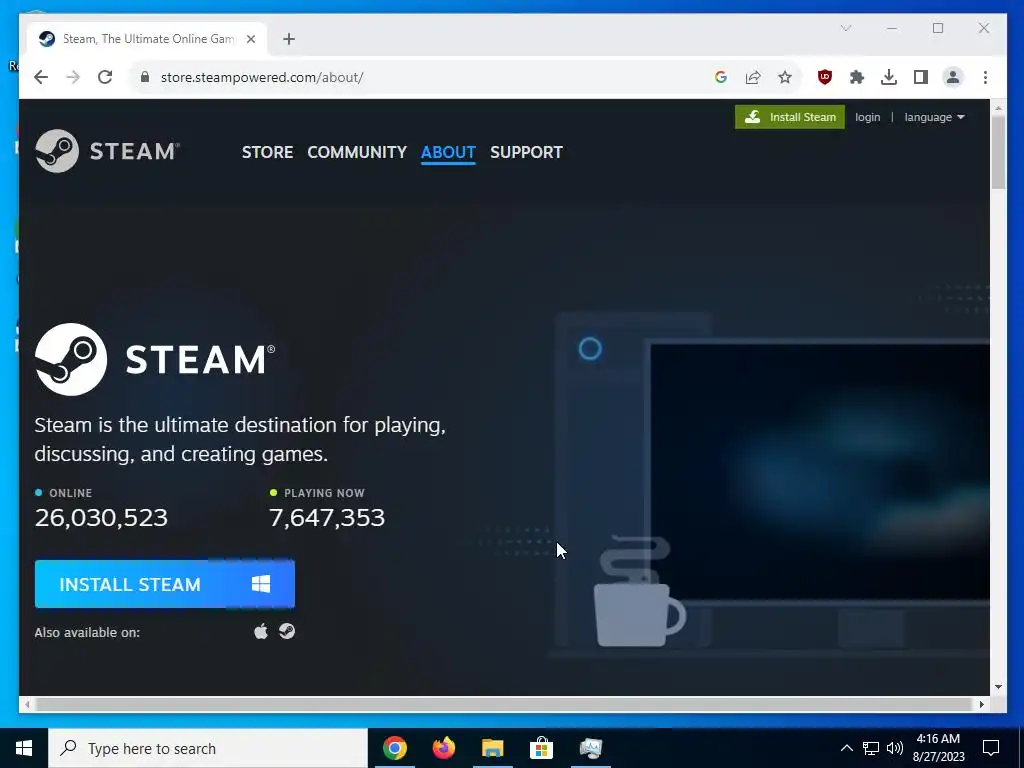
Task: Open the Chrome profile avatar
Action: click(x=953, y=77)
